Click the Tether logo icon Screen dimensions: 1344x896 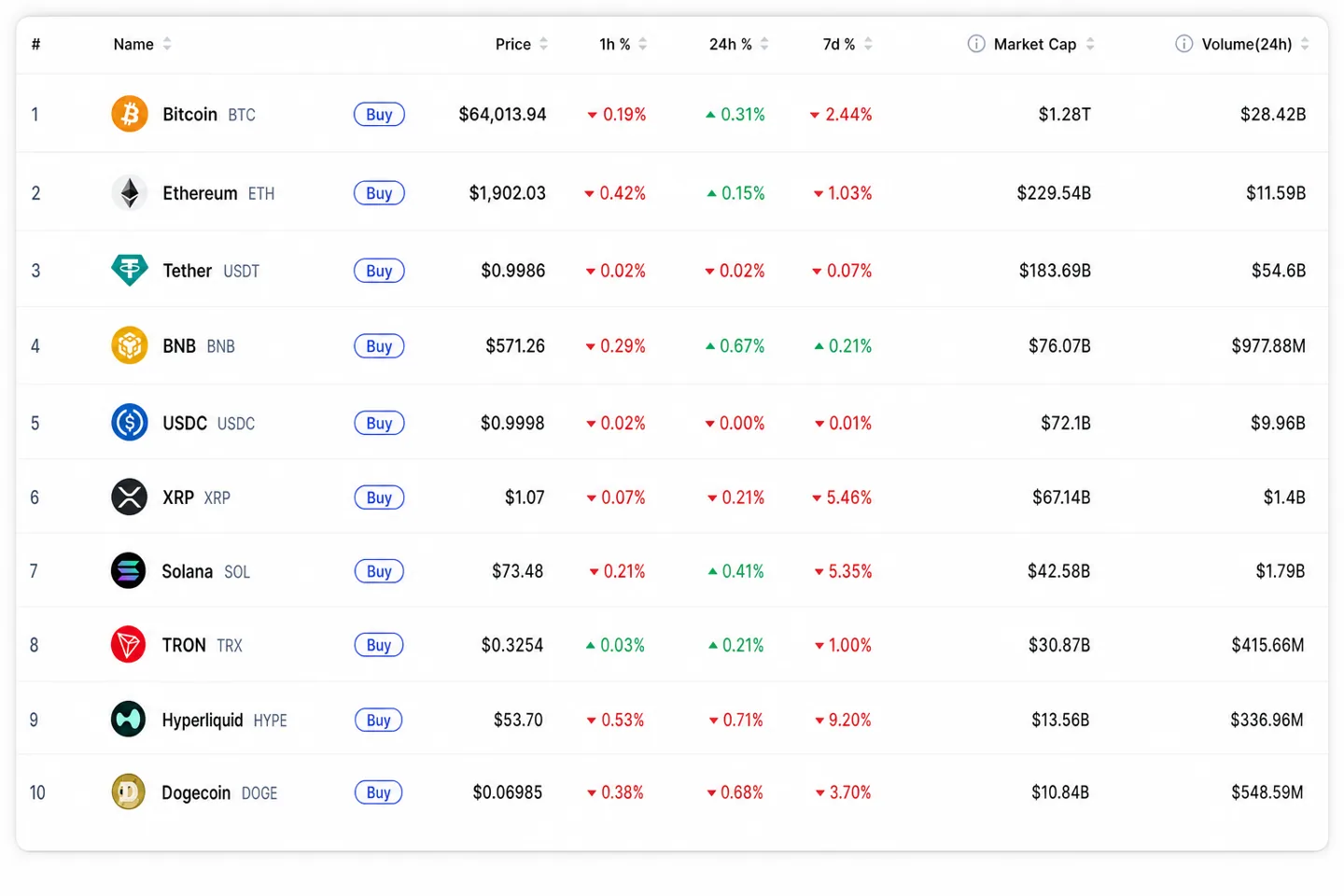click(130, 271)
